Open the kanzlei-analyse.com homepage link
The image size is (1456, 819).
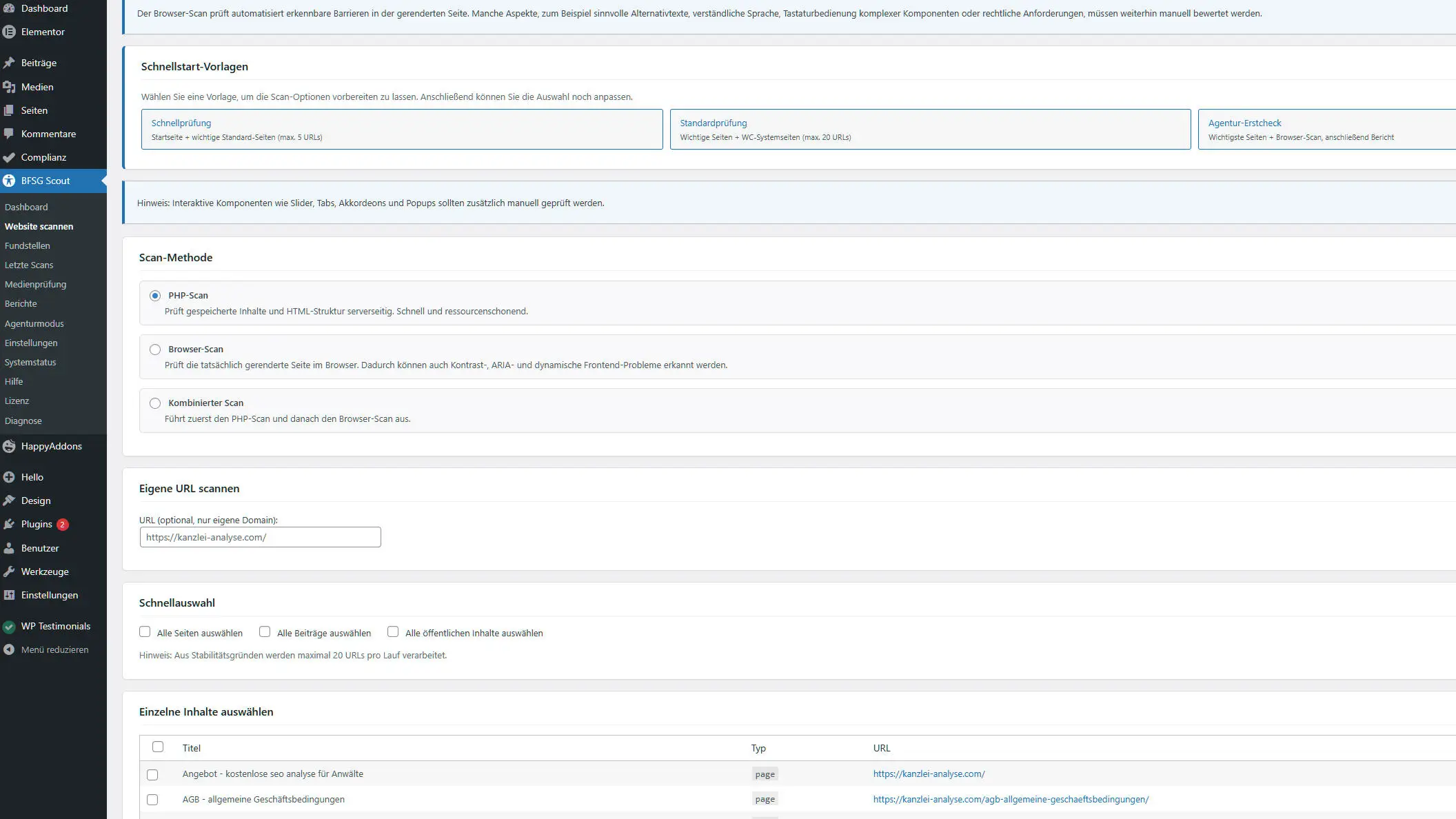click(929, 774)
